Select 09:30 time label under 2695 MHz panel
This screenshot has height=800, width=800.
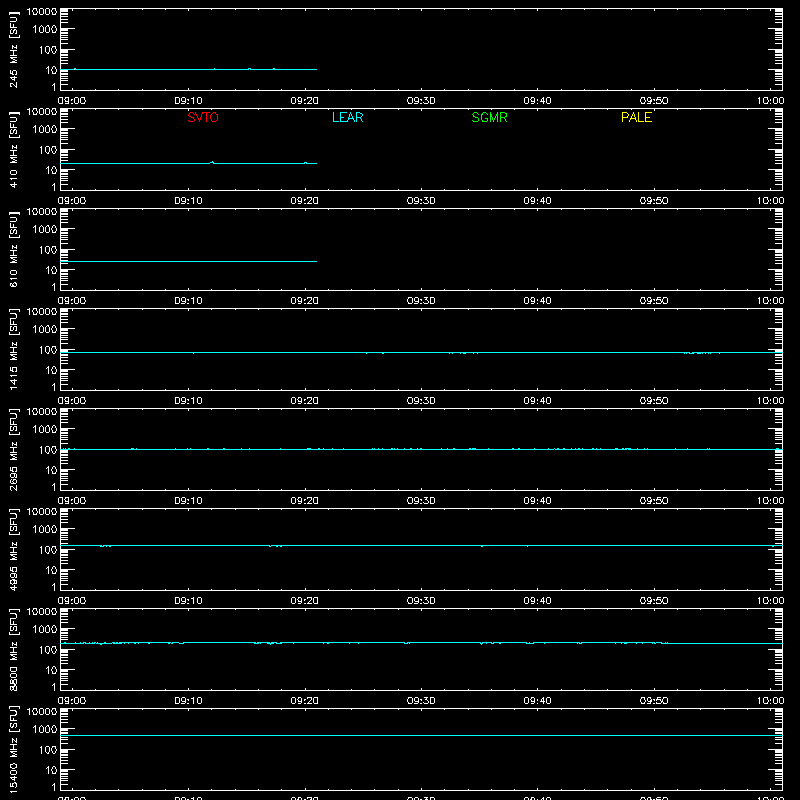click(x=421, y=501)
